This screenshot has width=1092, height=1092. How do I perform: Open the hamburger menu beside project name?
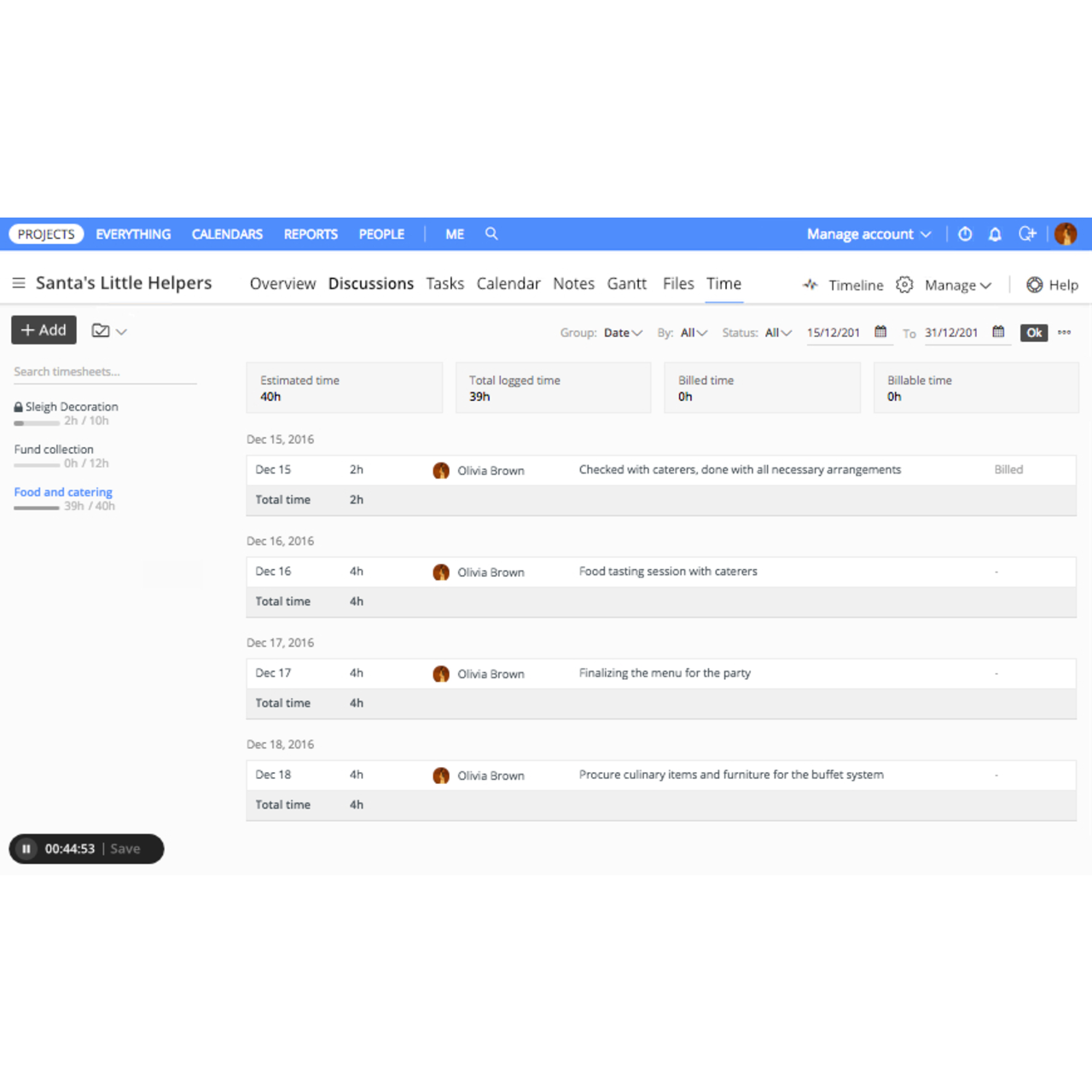(19, 282)
